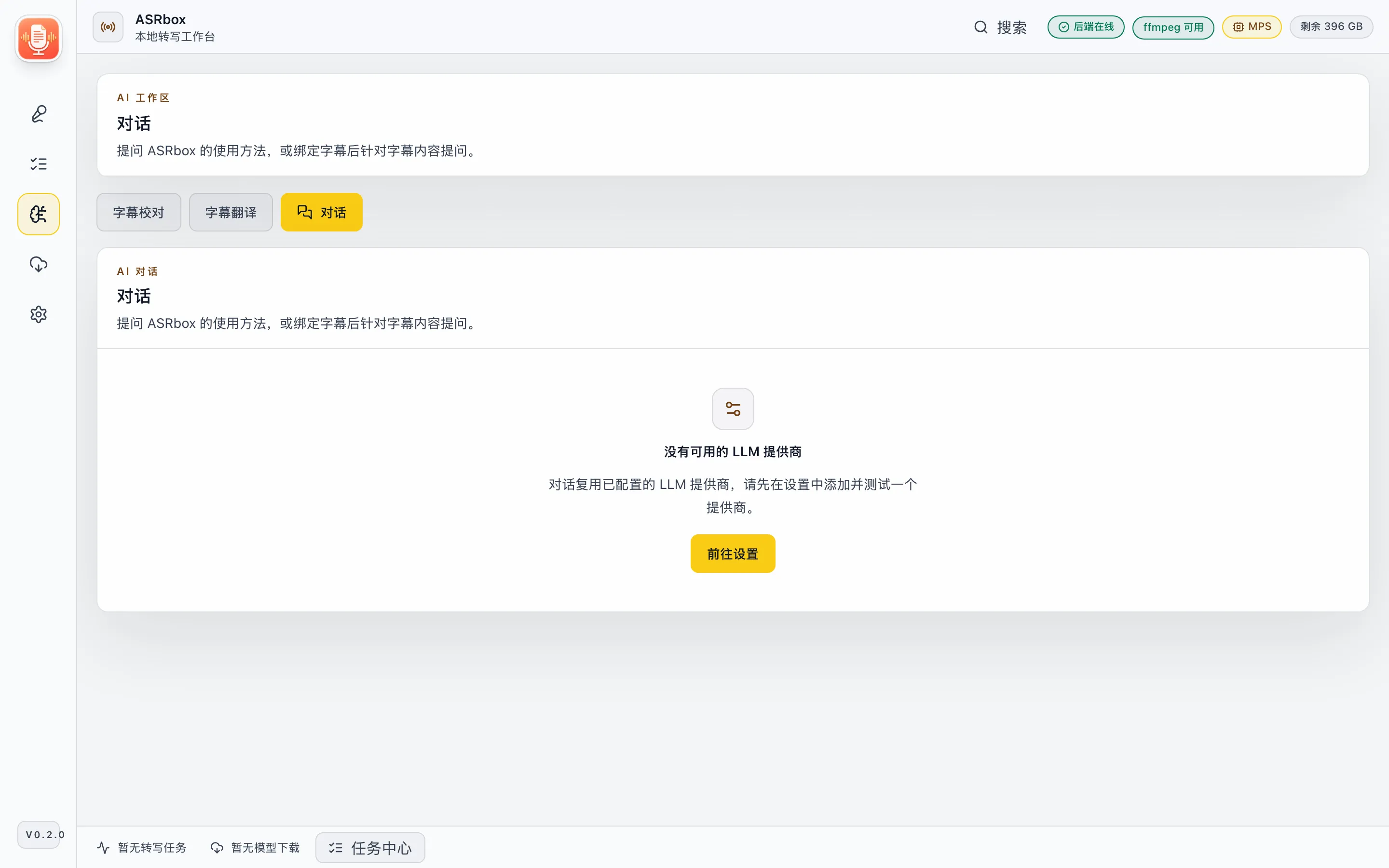
Task: Switch to the 字幕翻译 tab
Action: pos(231,212)
